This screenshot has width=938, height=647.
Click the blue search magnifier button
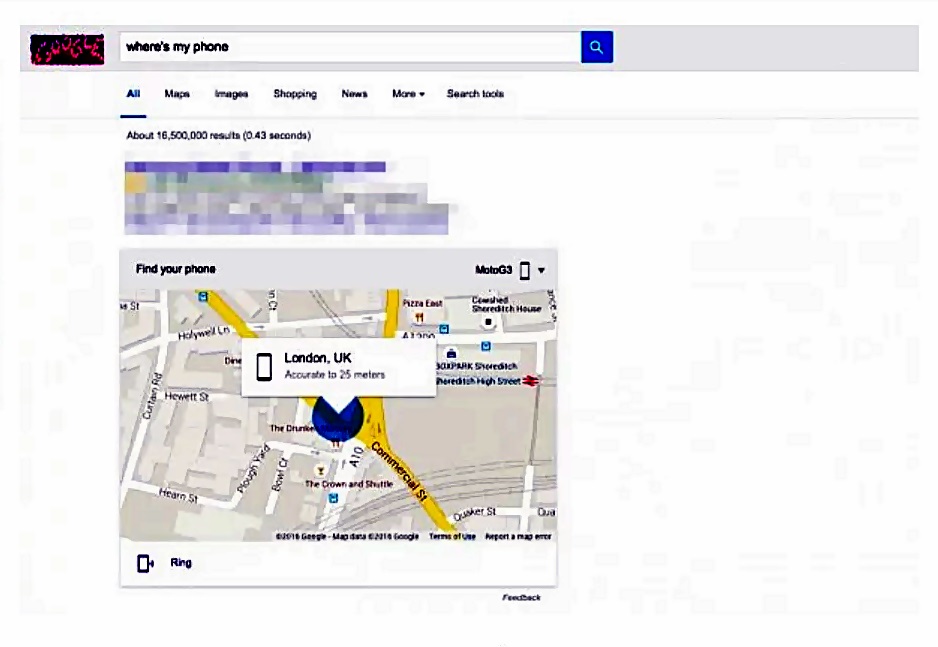tap(596, 47)
